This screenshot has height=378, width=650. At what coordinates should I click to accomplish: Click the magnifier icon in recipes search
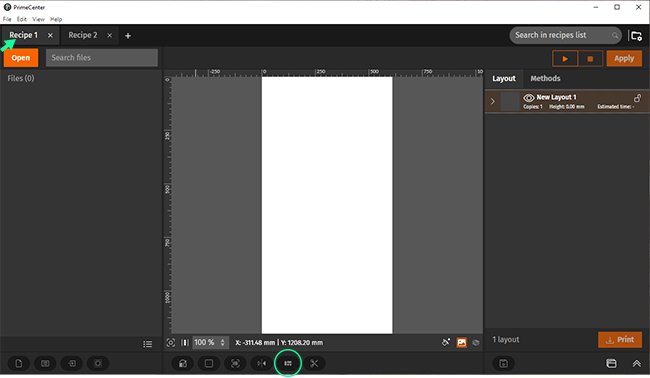pos(615,36)
